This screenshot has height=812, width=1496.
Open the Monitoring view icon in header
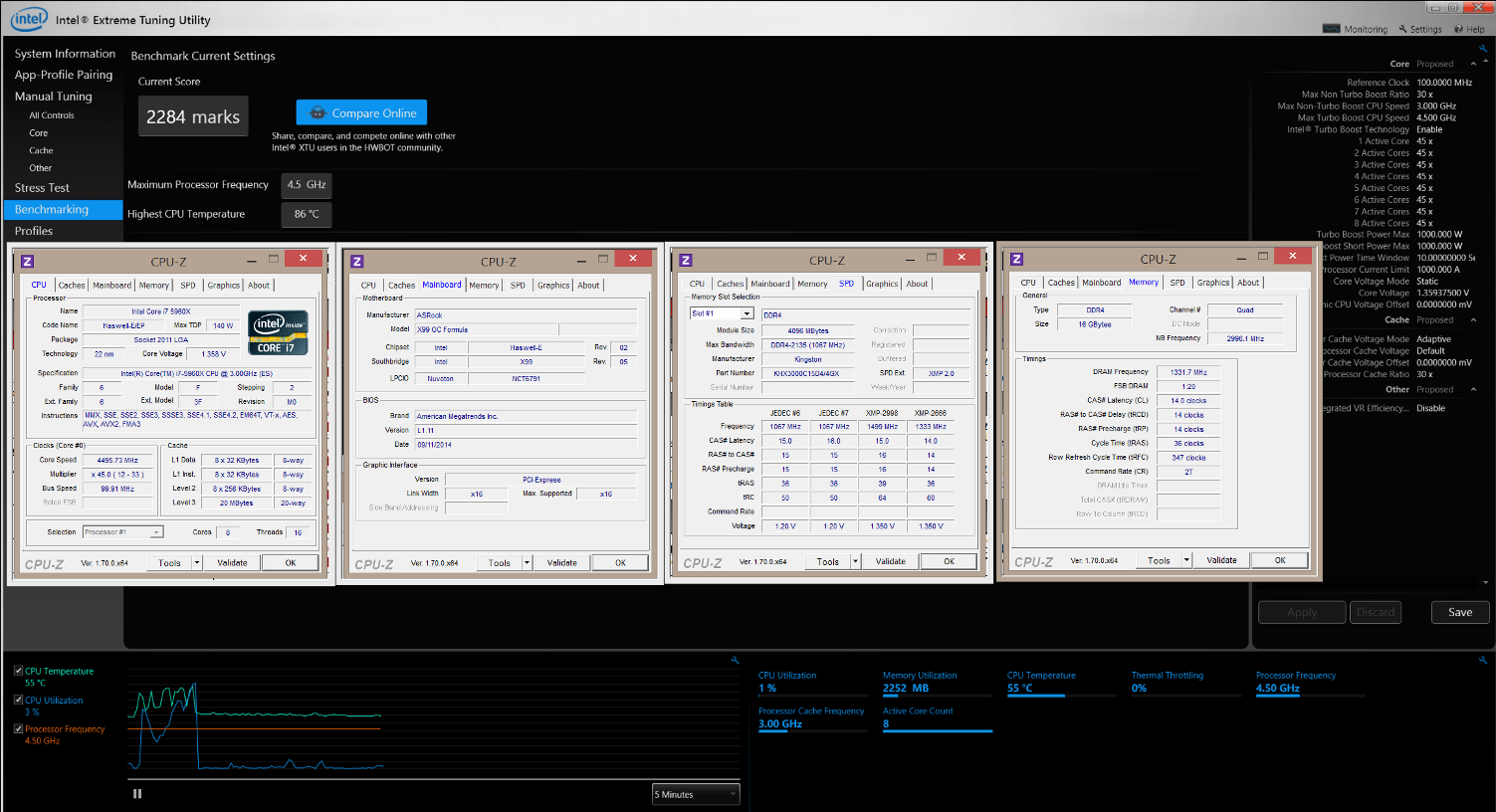pos(1331,29)
